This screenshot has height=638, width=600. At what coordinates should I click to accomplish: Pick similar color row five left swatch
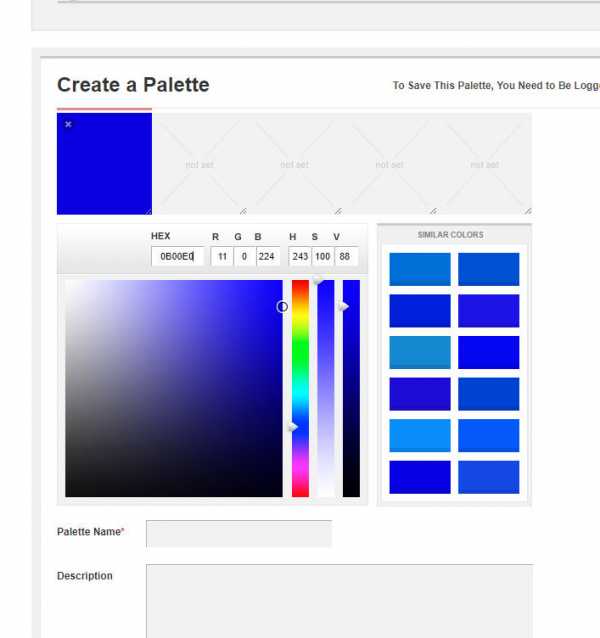pyautogui.click(x=420, y=435)
